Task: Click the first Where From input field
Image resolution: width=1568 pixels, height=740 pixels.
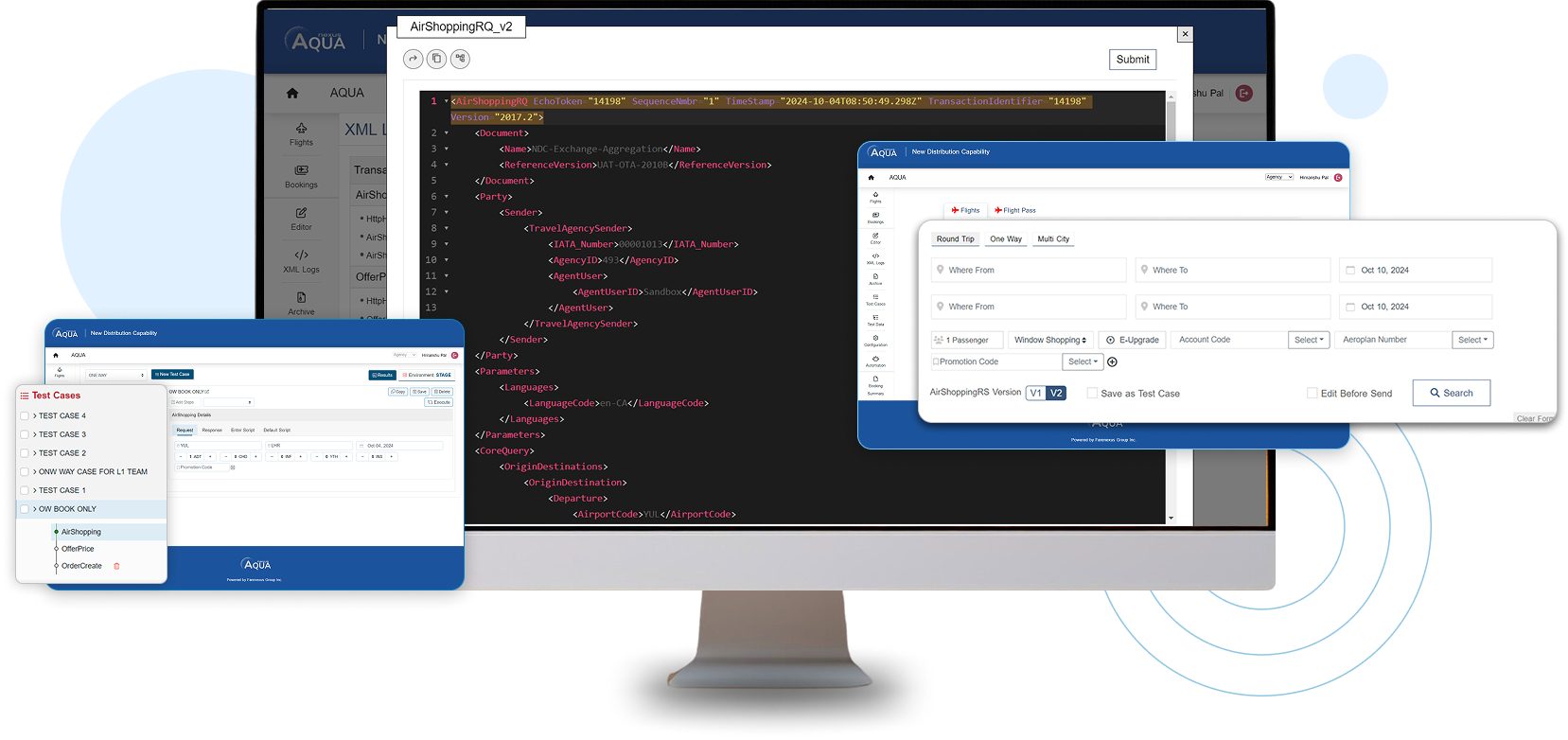Action: click(x=1029, y=270)
